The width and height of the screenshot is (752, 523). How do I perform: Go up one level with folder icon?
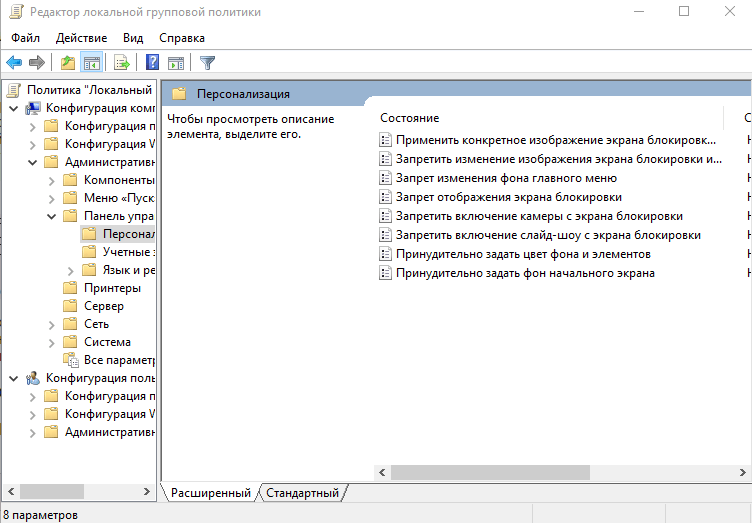tap(68, 62)
